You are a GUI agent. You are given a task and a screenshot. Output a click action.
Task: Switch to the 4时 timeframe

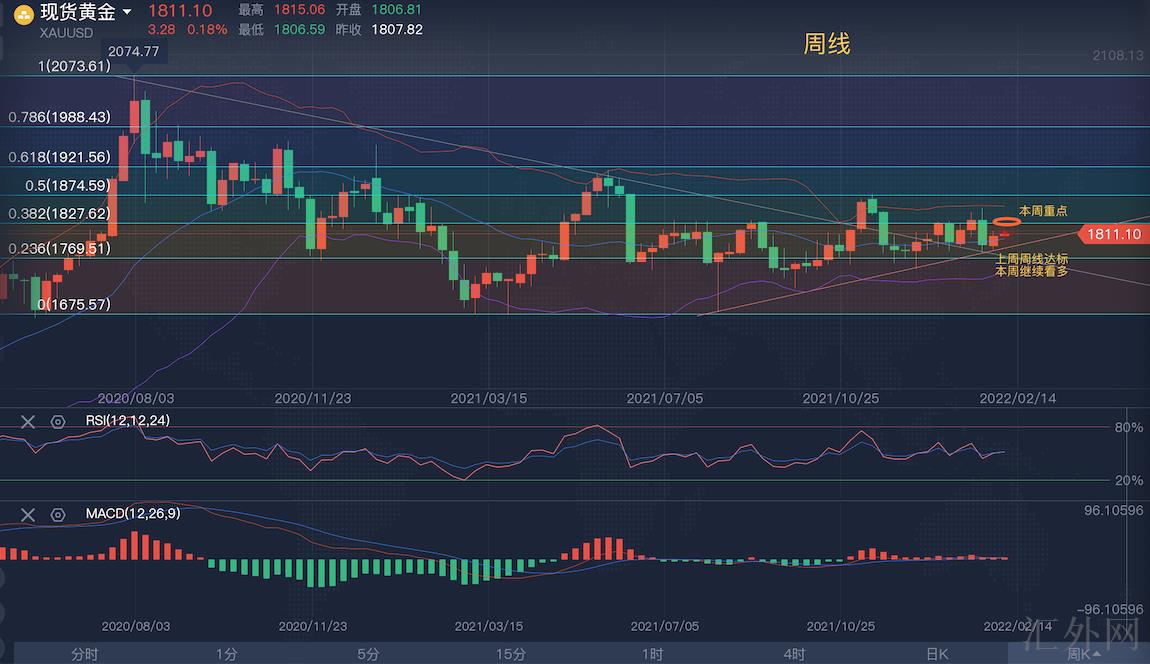[x=794, y=654]
